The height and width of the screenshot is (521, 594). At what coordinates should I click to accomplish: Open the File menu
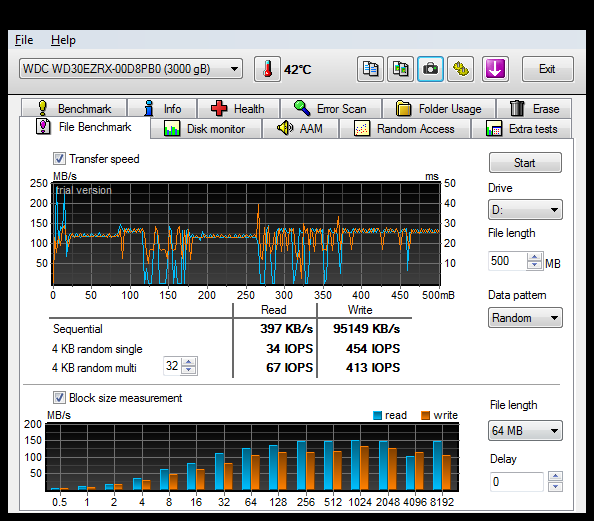[x=24, y=40]
